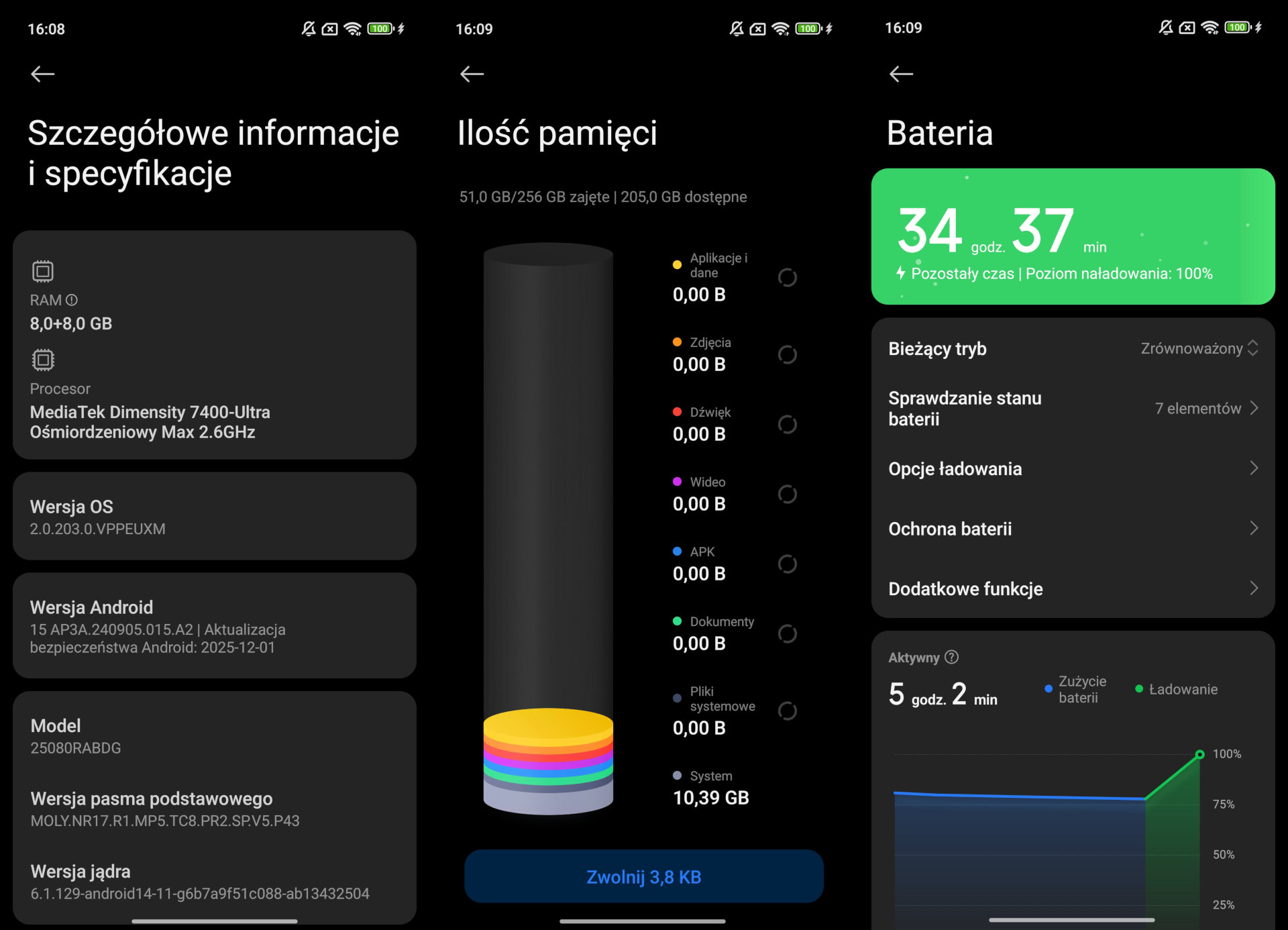This screenshot has height=930, width=1288.
Task: Tap the Aktywny help question icon
Action: click(951, 657)
